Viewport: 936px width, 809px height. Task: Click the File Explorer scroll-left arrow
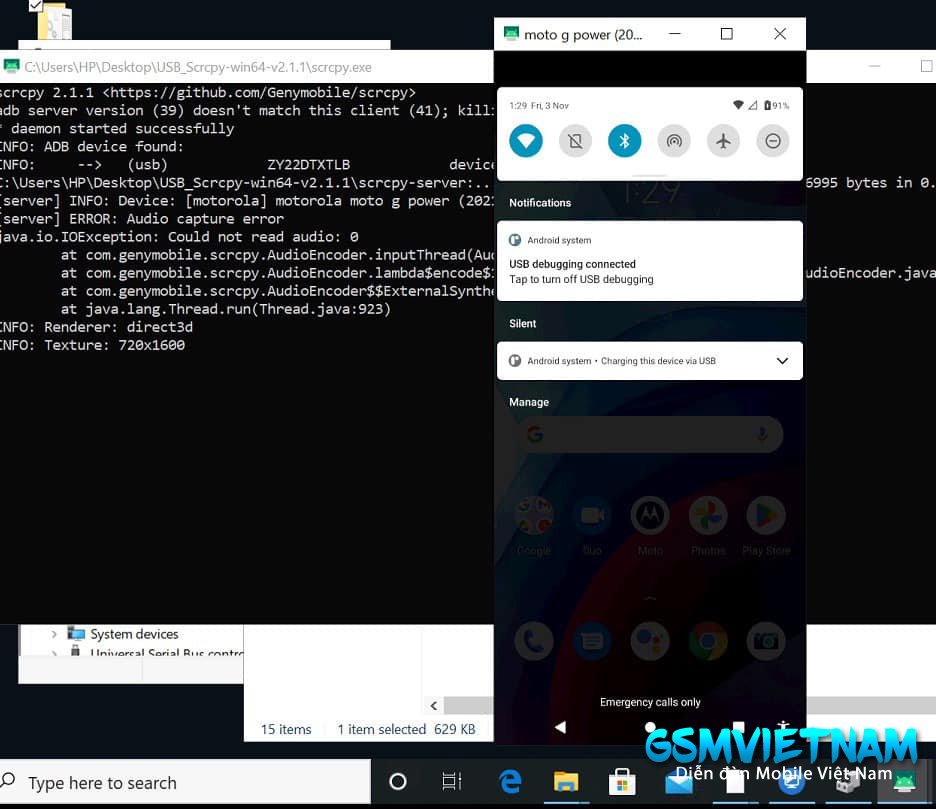(x=434, y=706)
